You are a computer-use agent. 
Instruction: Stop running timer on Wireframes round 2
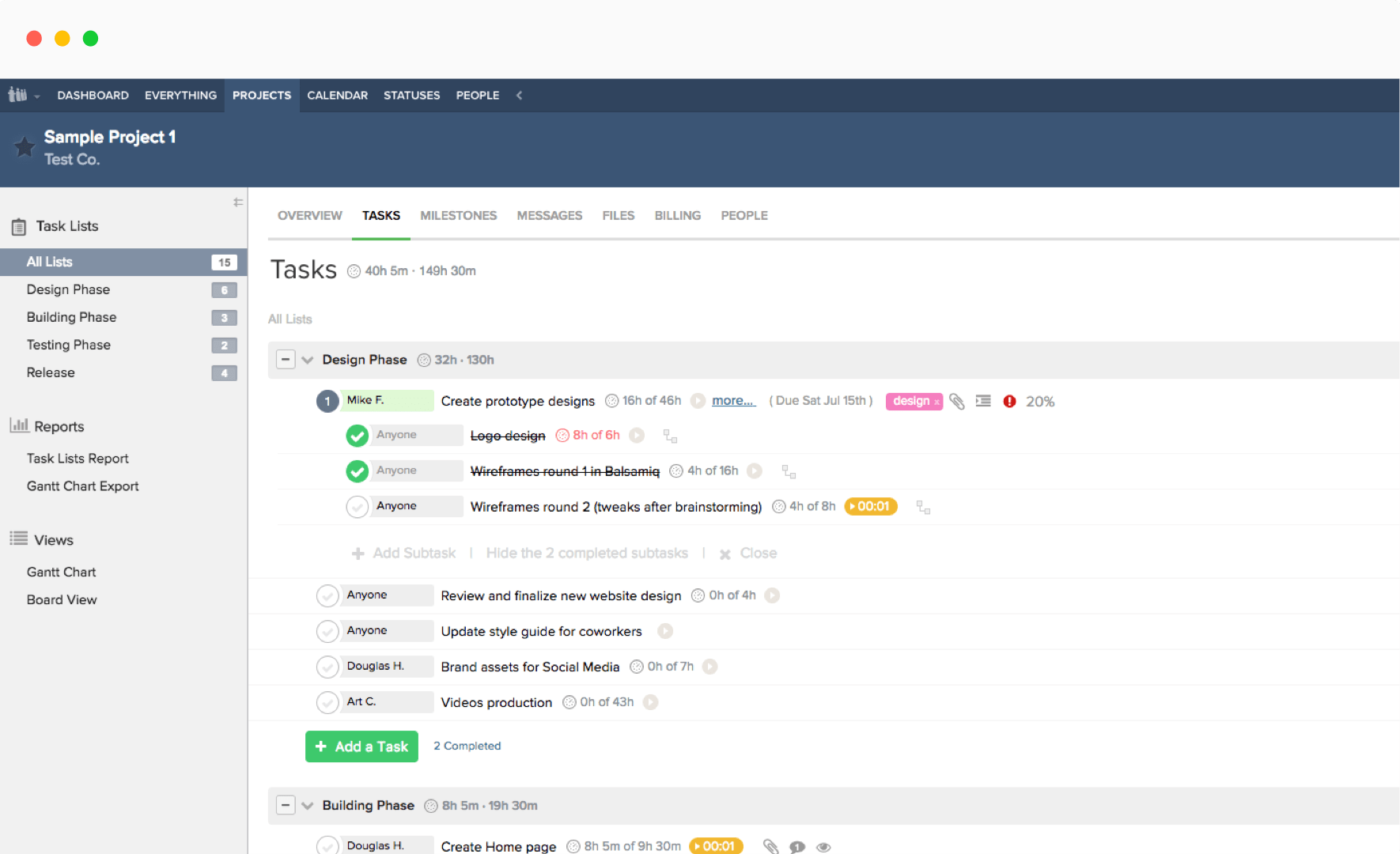coord(871,507)
